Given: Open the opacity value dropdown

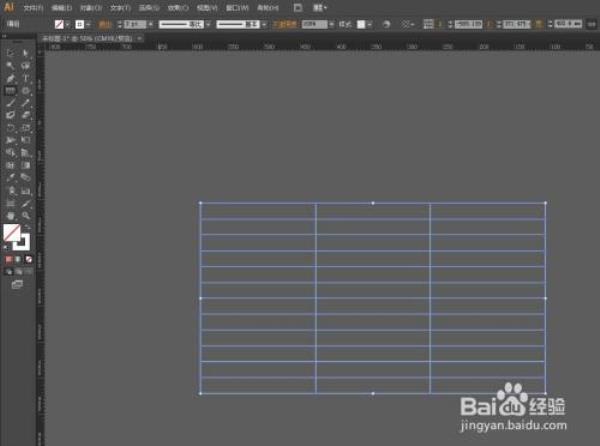Looking at the screenshot, I should click(x=331, y=24).
